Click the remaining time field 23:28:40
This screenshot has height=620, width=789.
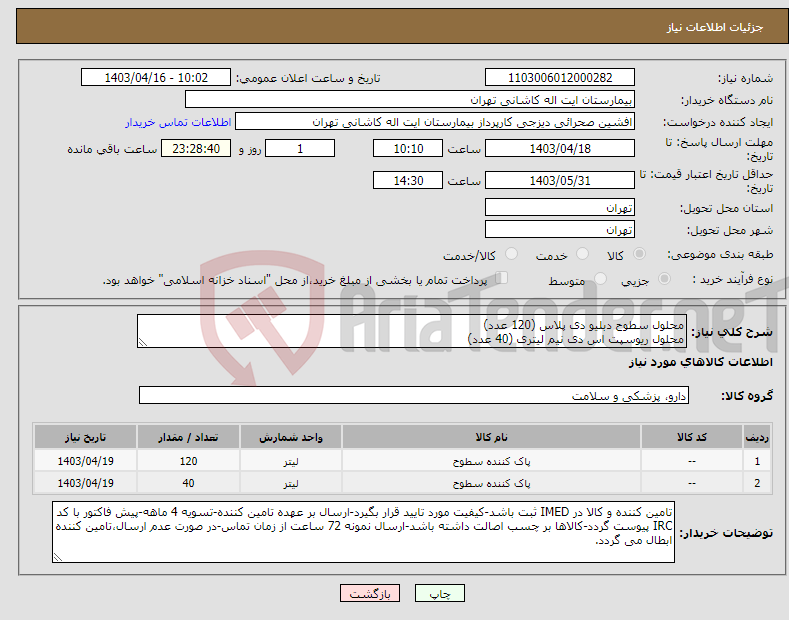pyautogui.click(x=196, y=148)
